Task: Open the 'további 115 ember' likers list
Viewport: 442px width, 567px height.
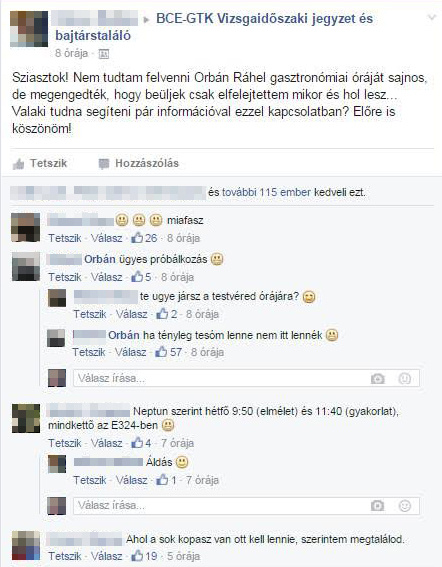Action: tap(266, 192)
